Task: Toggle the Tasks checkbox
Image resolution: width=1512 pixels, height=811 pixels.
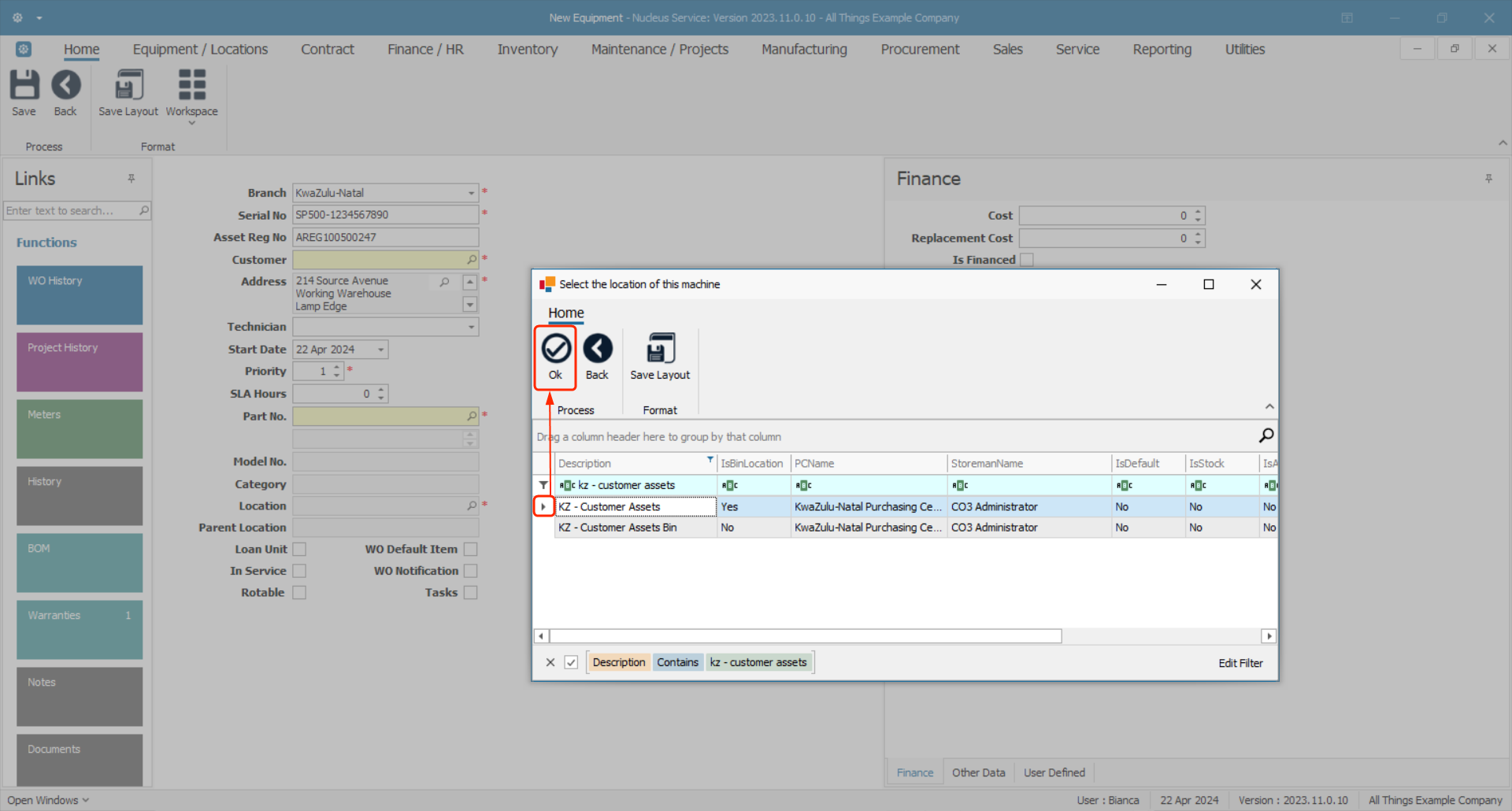Action: tap(471, 592)
